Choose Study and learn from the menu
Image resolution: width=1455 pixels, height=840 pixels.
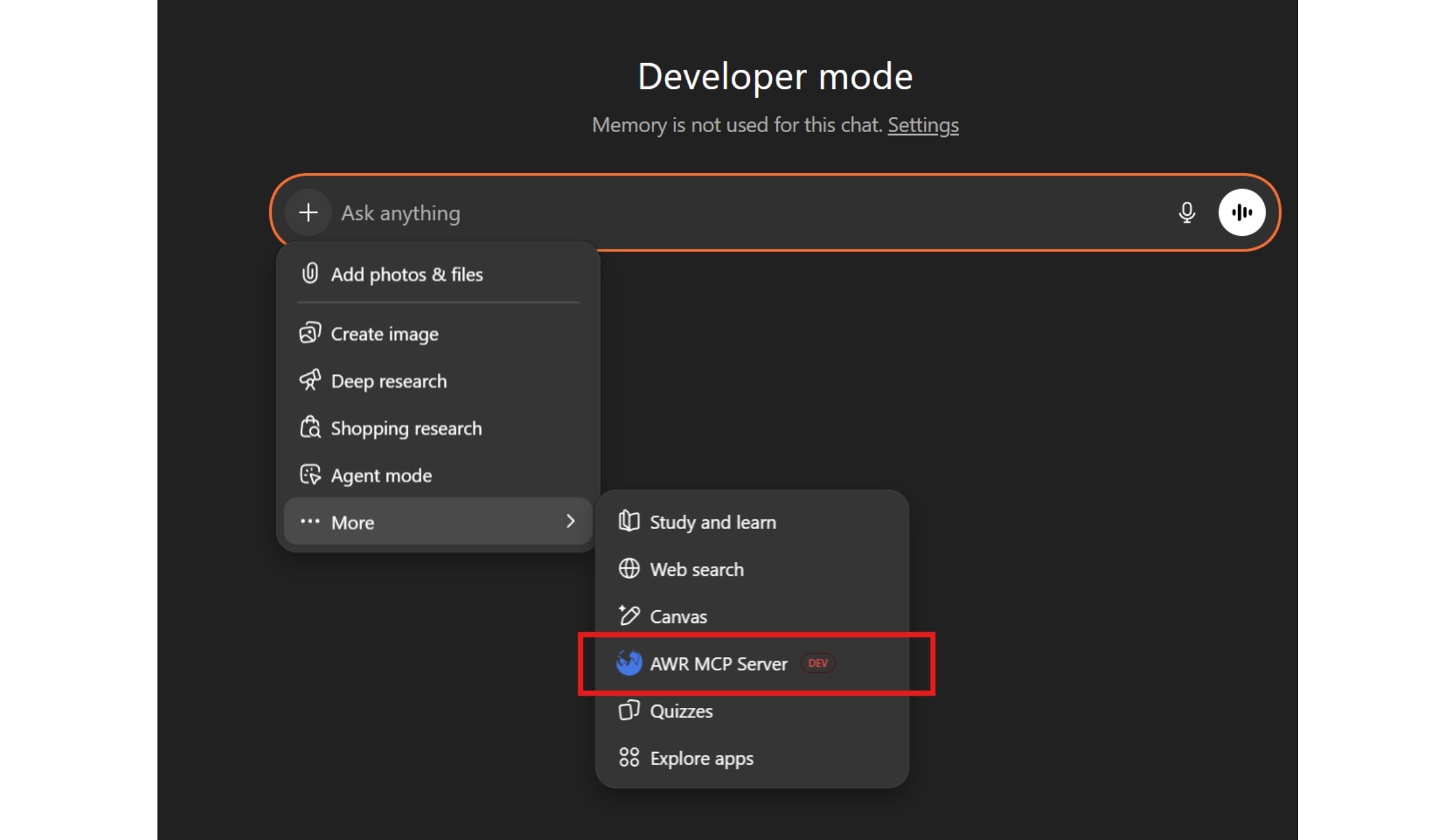(x=713, y=522)
